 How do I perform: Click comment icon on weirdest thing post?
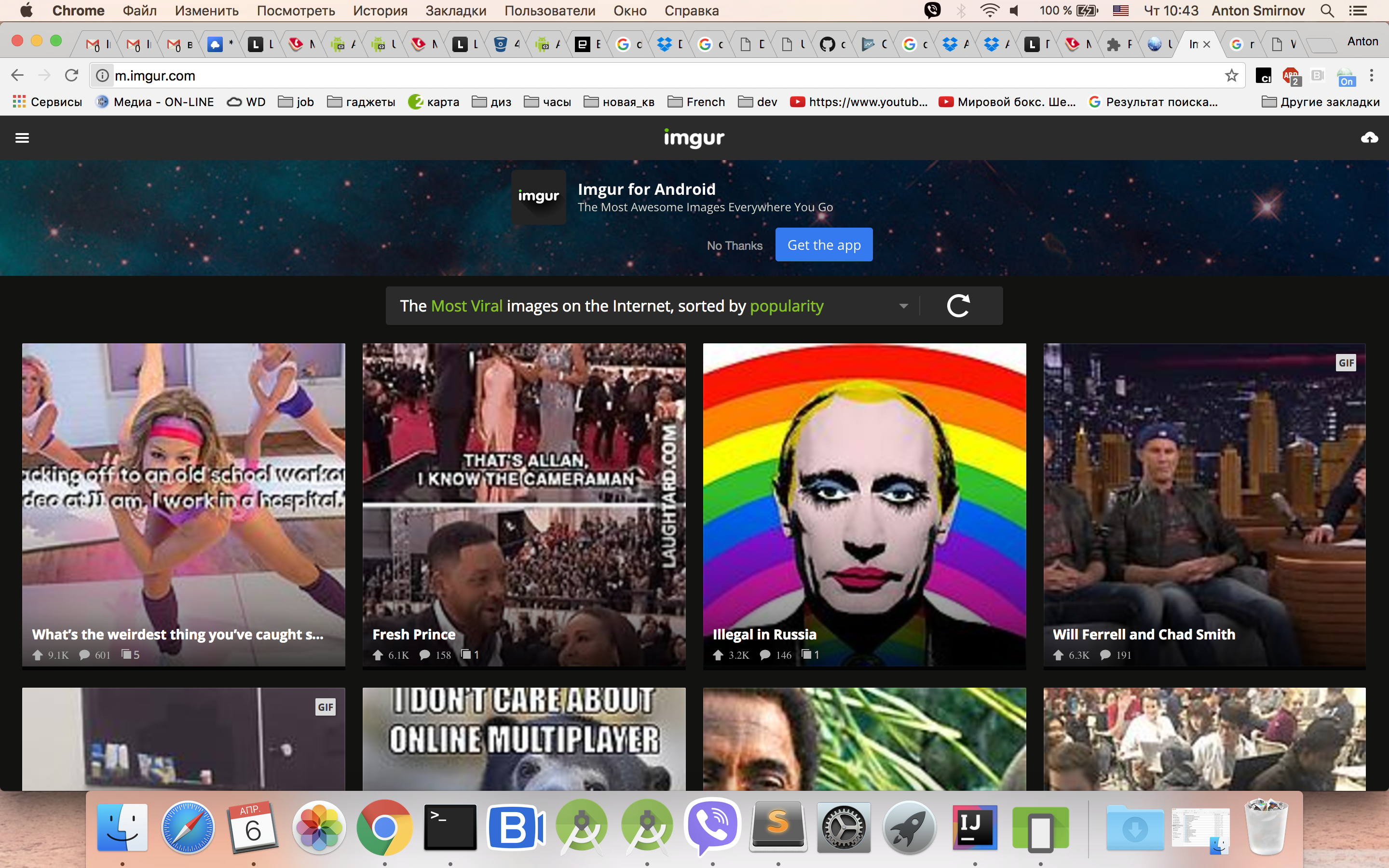pyautogui.click(x=84, y=655)
